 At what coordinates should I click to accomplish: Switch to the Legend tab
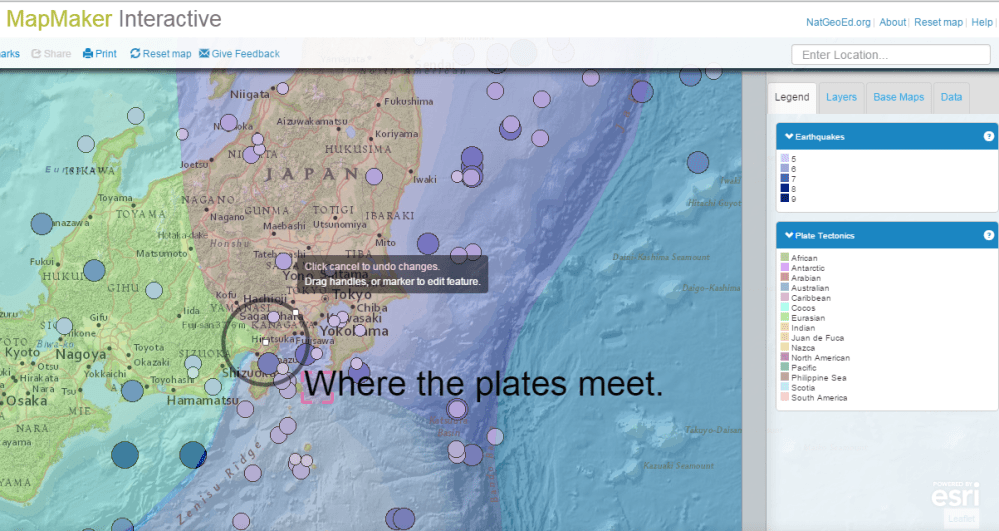tap(792, 97)
